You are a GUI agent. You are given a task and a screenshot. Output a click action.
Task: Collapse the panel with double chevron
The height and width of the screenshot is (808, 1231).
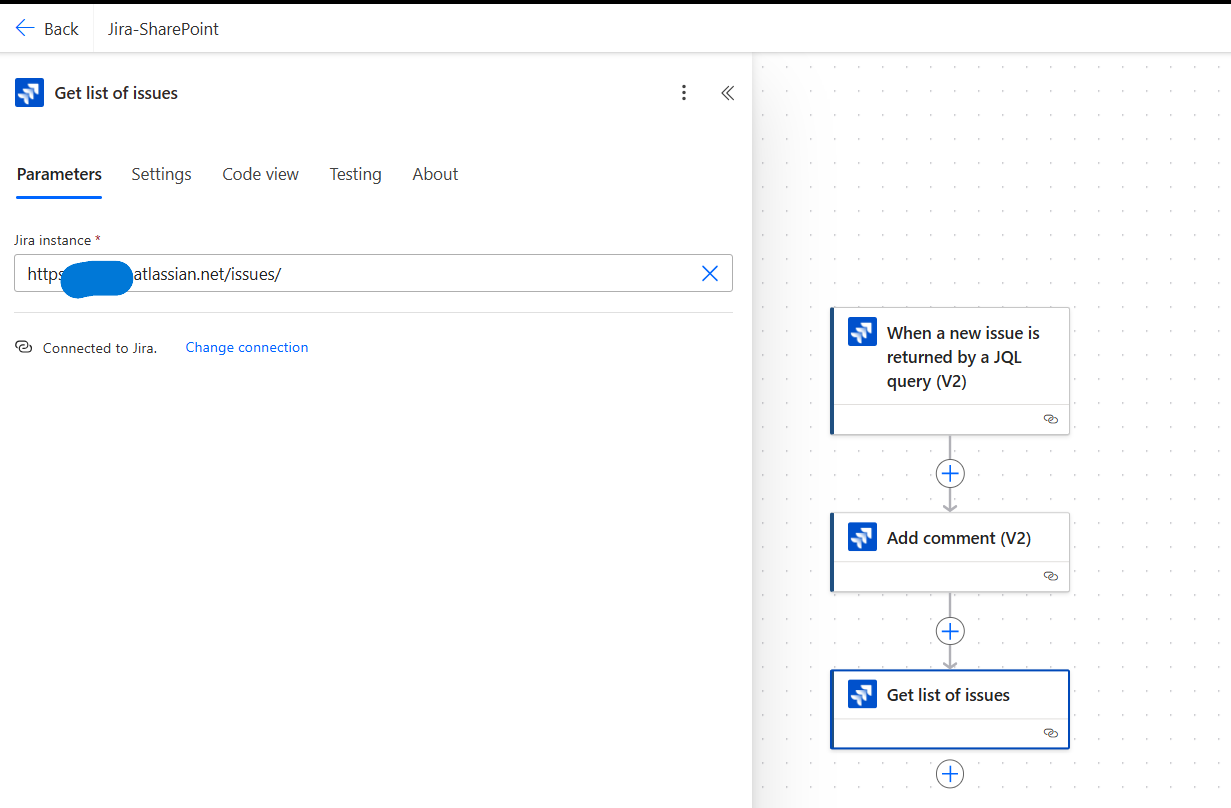point(728,93)
